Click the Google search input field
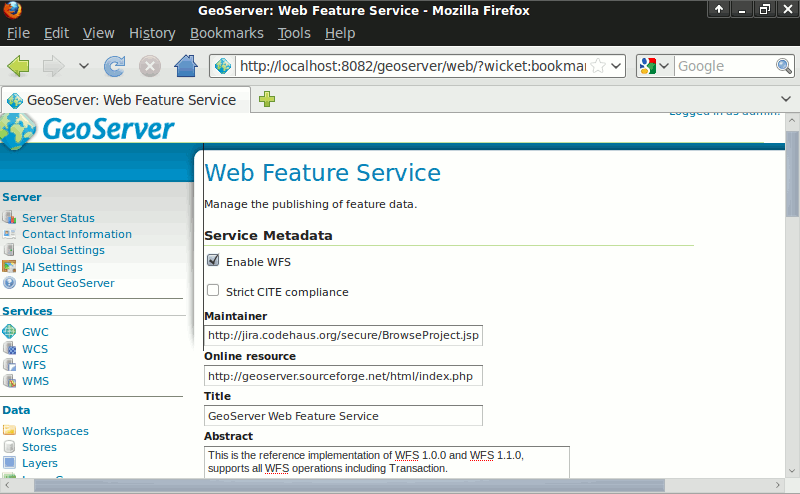The width and height of the screenshot is (800, 494). click(724, 66)
